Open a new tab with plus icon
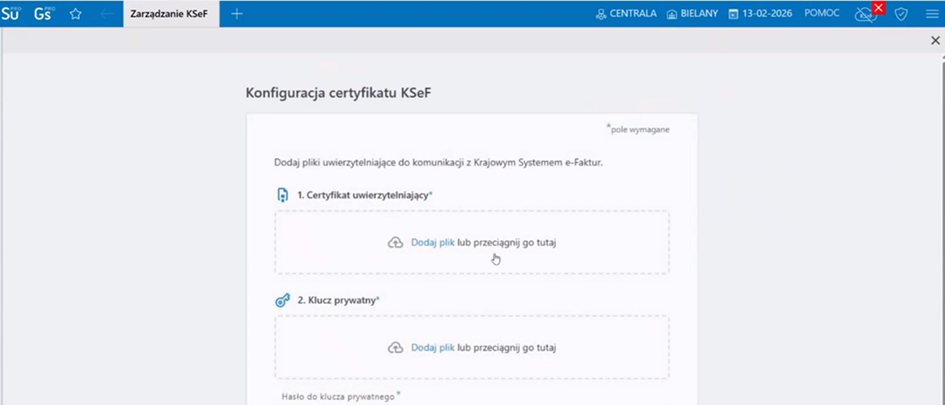945x405 pixels. tap(237, 14)
